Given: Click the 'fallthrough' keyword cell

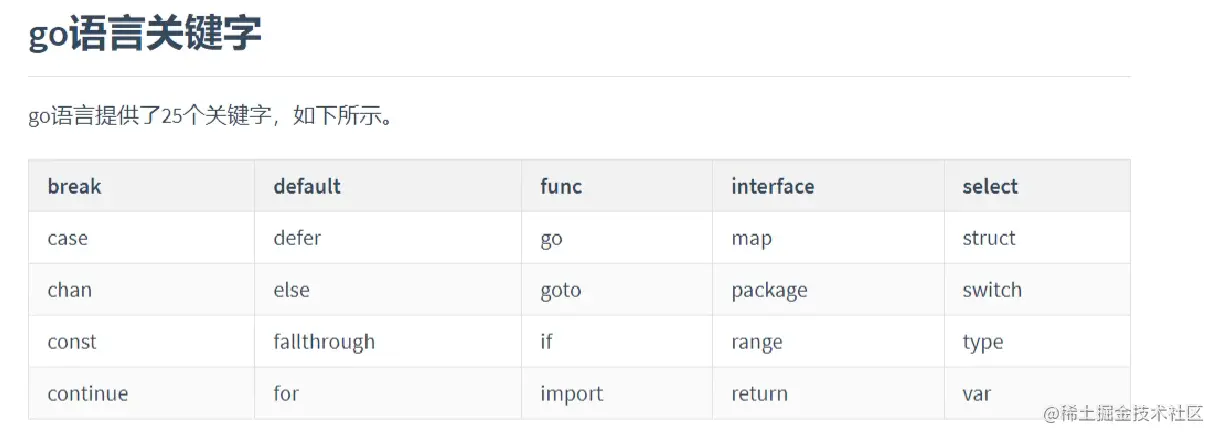Looking at the screenshot, I should 324,342.
